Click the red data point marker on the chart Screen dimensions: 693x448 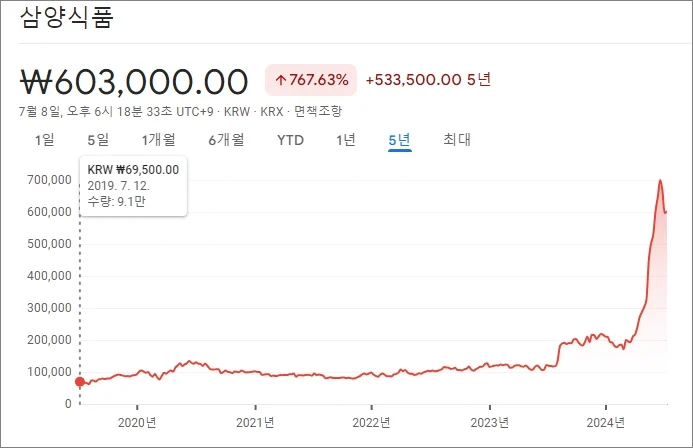click(80, 382)
